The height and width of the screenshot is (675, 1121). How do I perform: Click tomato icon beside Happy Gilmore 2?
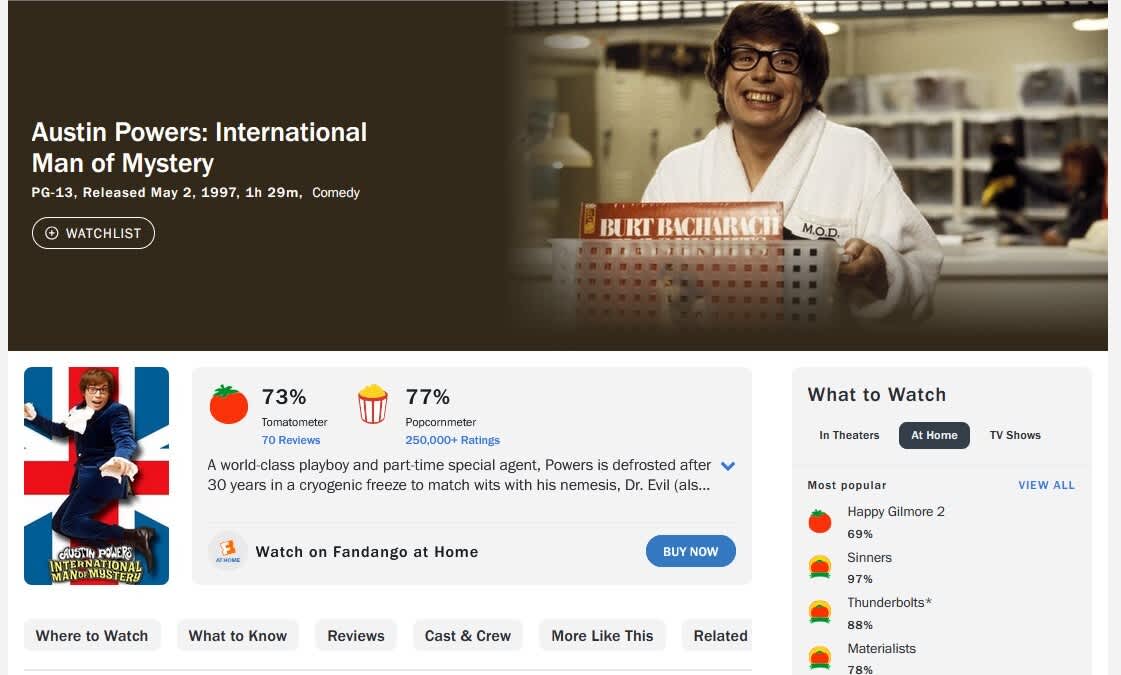820,521
